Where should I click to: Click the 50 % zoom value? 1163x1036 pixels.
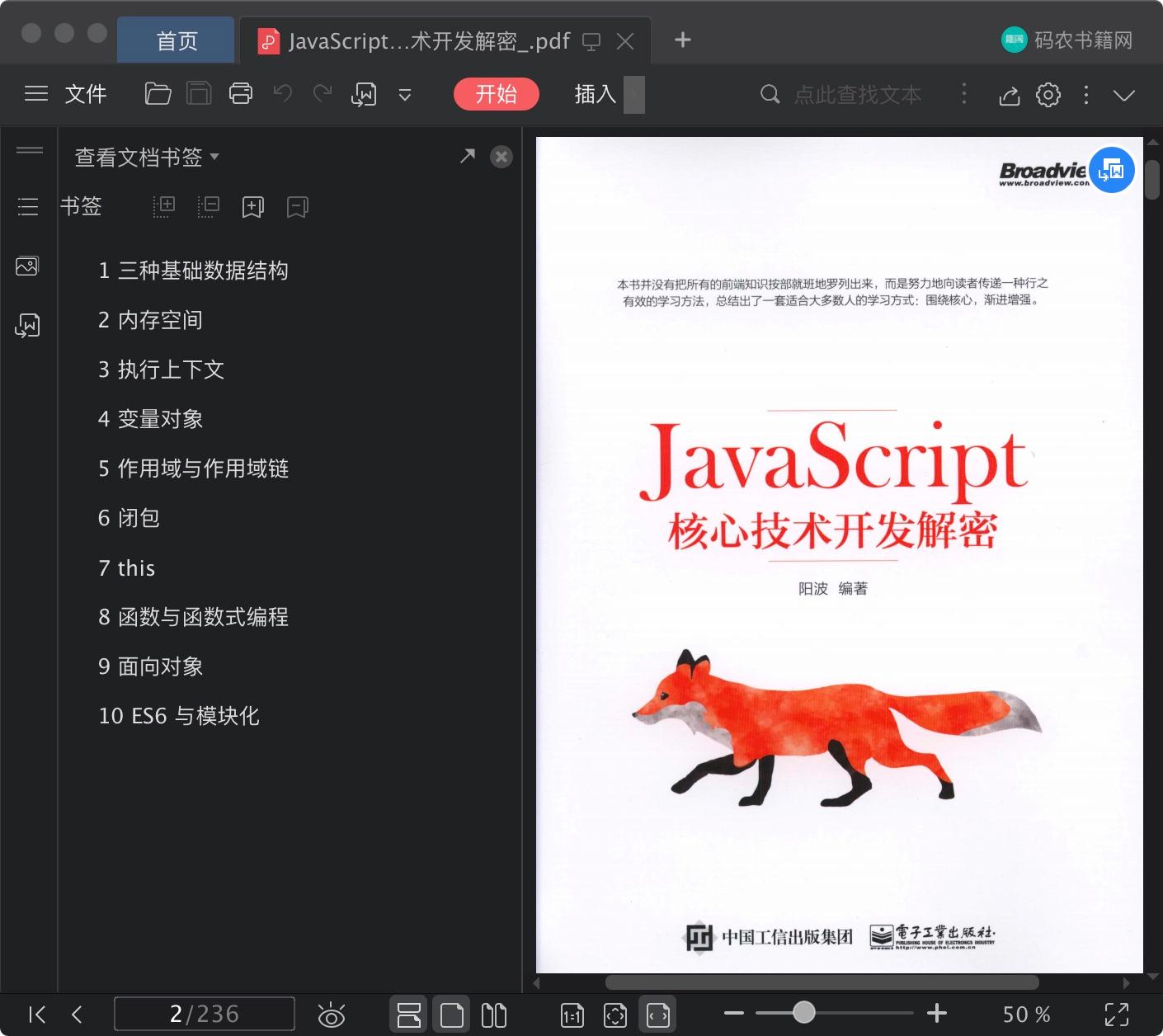click(x=1026, y=1015)
